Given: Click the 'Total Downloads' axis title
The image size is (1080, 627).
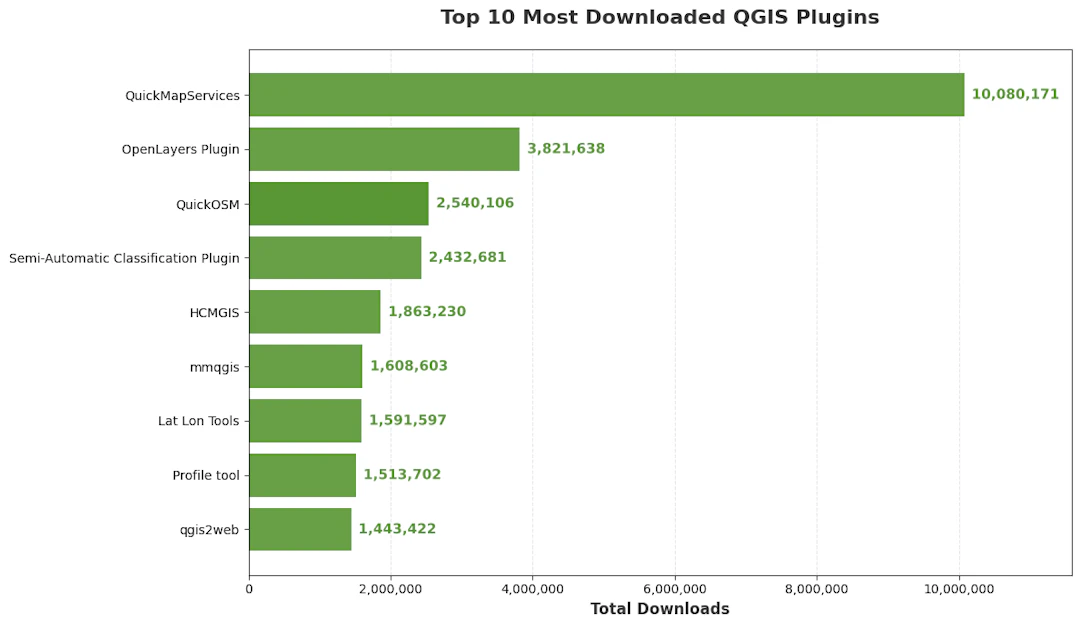Looking at the screenshot, I should [x=660, y=609].
